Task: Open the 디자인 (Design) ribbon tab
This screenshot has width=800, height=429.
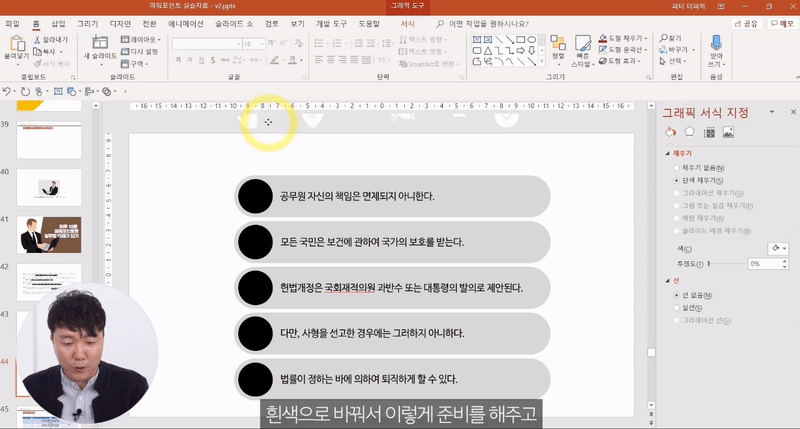Action: [120, 24]
